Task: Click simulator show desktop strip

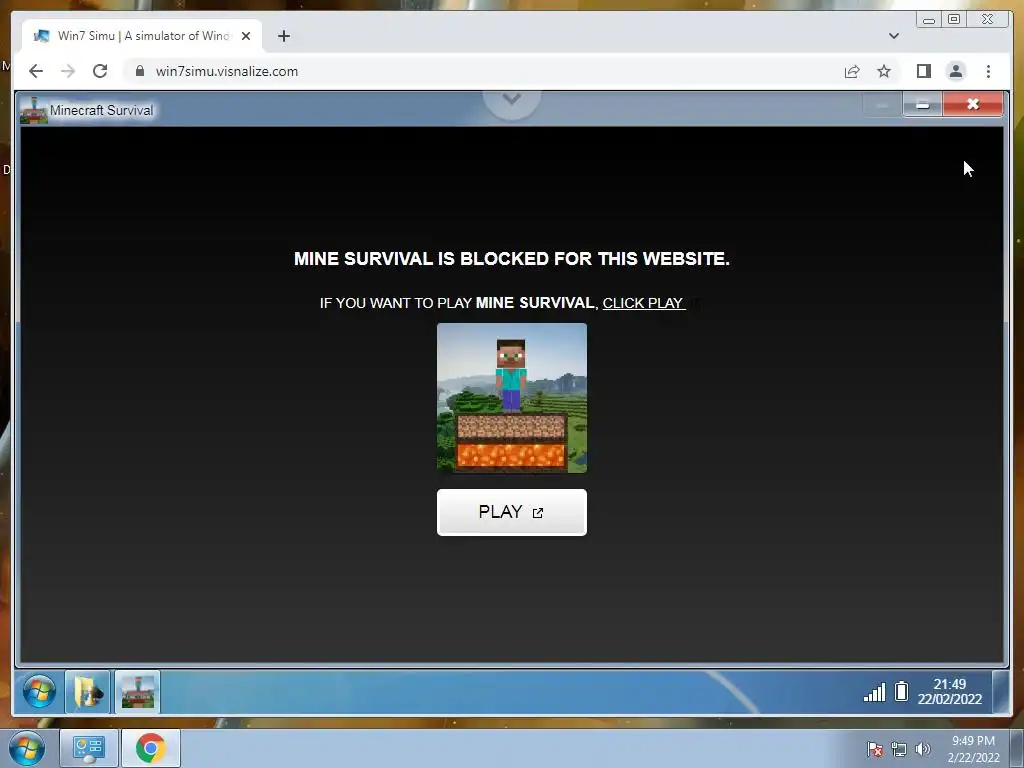Action: [1000, 692]
